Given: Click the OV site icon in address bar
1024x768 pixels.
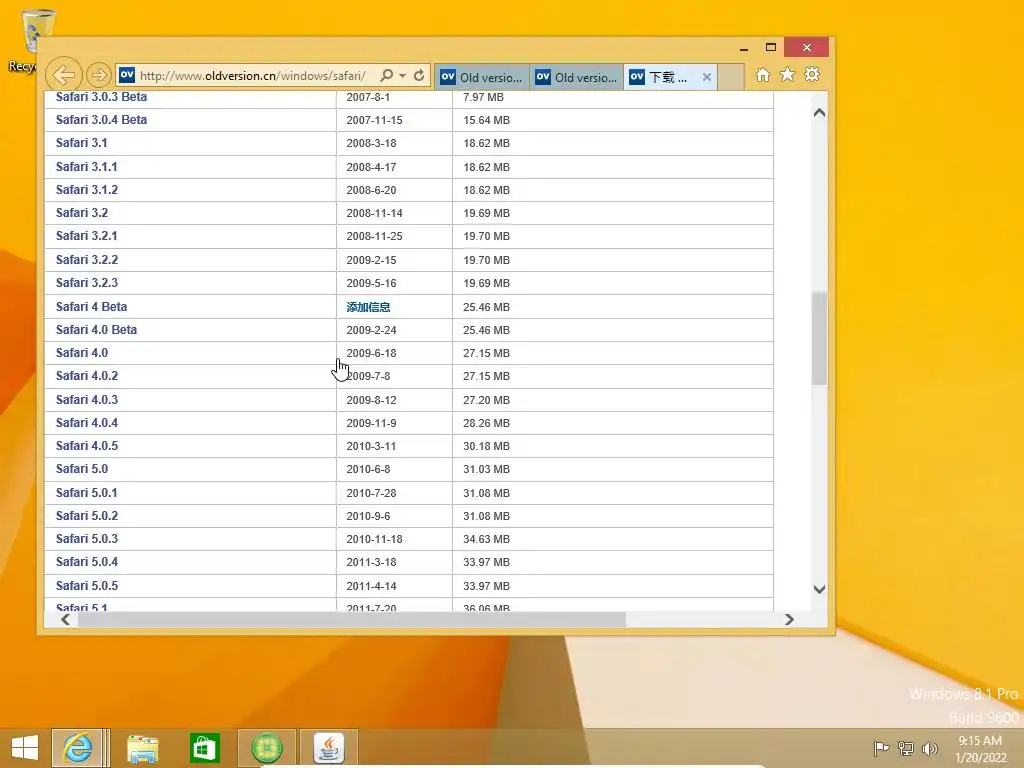Looking at the screenshot, I should [x=127, y=75].
